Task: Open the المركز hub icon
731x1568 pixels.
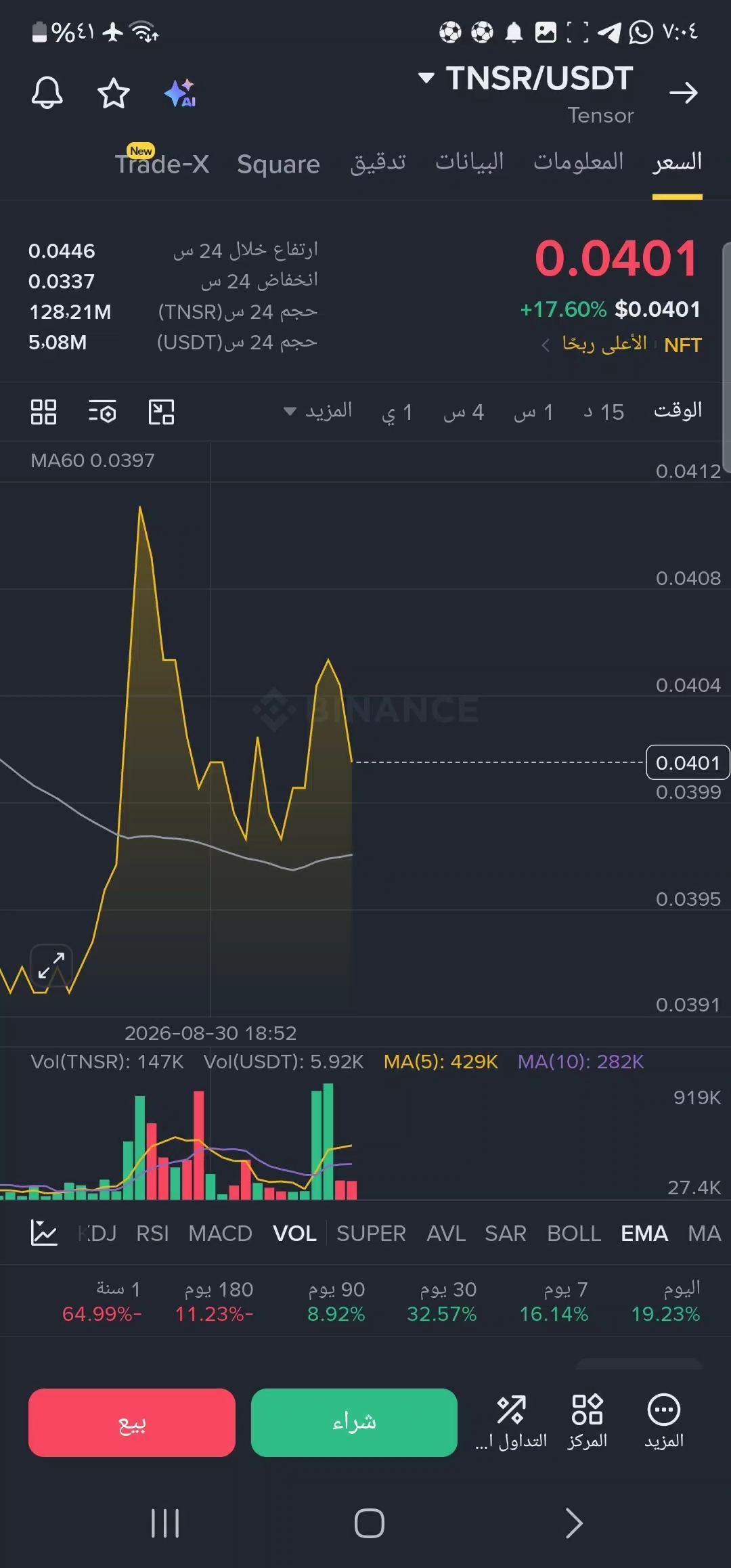Action: click(587, 1422)
